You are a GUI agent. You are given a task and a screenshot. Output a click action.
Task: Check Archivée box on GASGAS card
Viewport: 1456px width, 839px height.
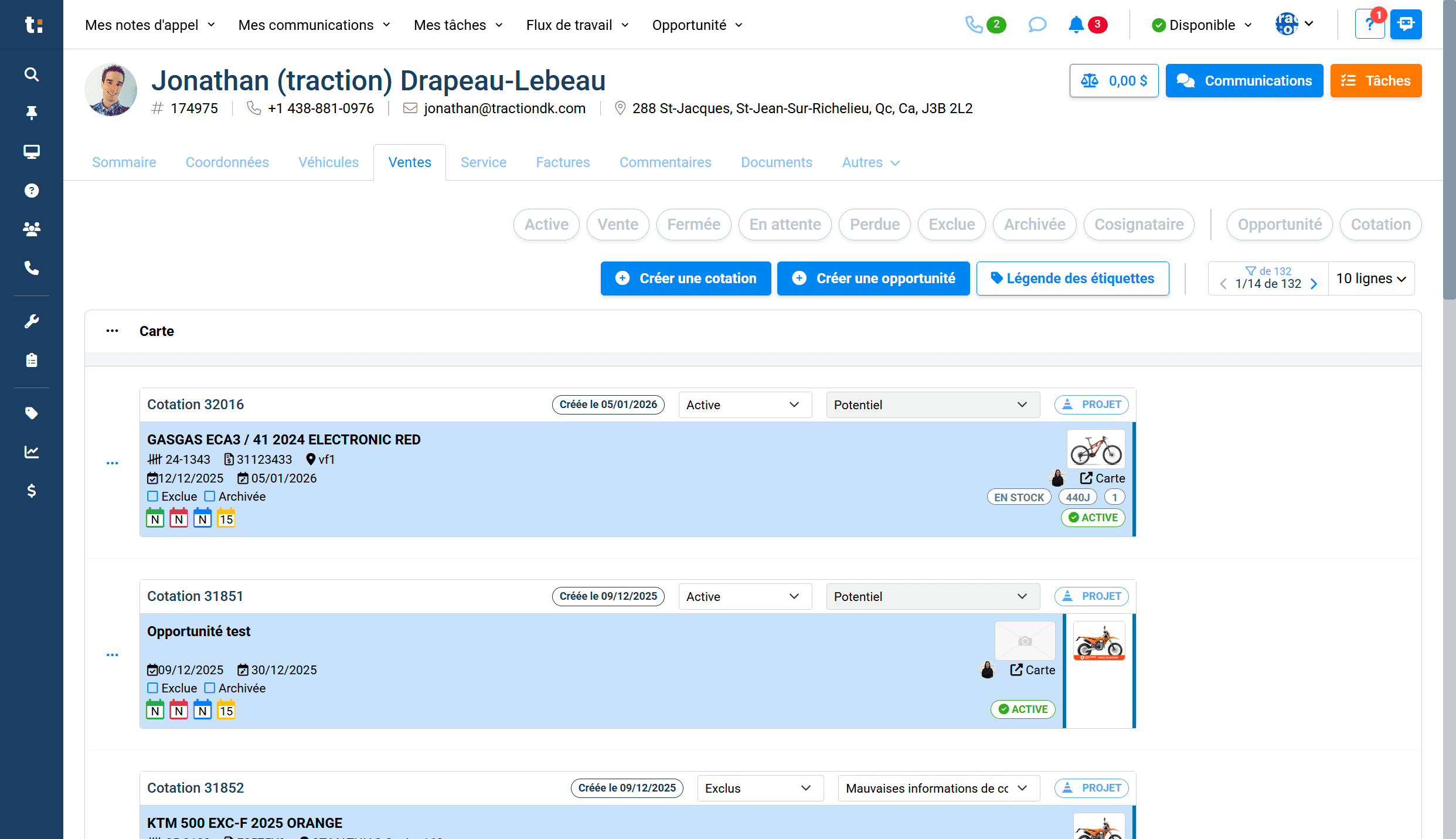click(x=209, y=497)
